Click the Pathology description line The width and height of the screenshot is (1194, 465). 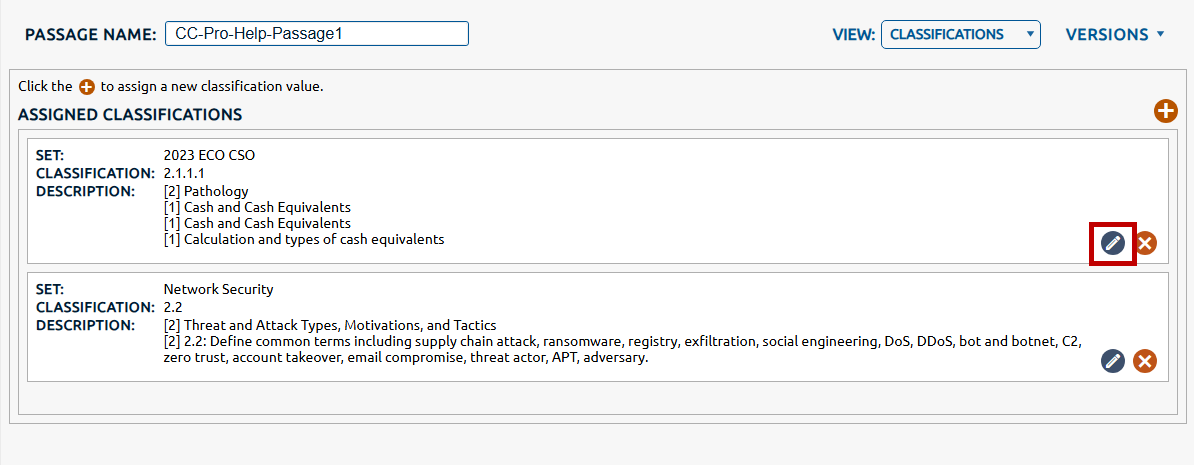206,191
